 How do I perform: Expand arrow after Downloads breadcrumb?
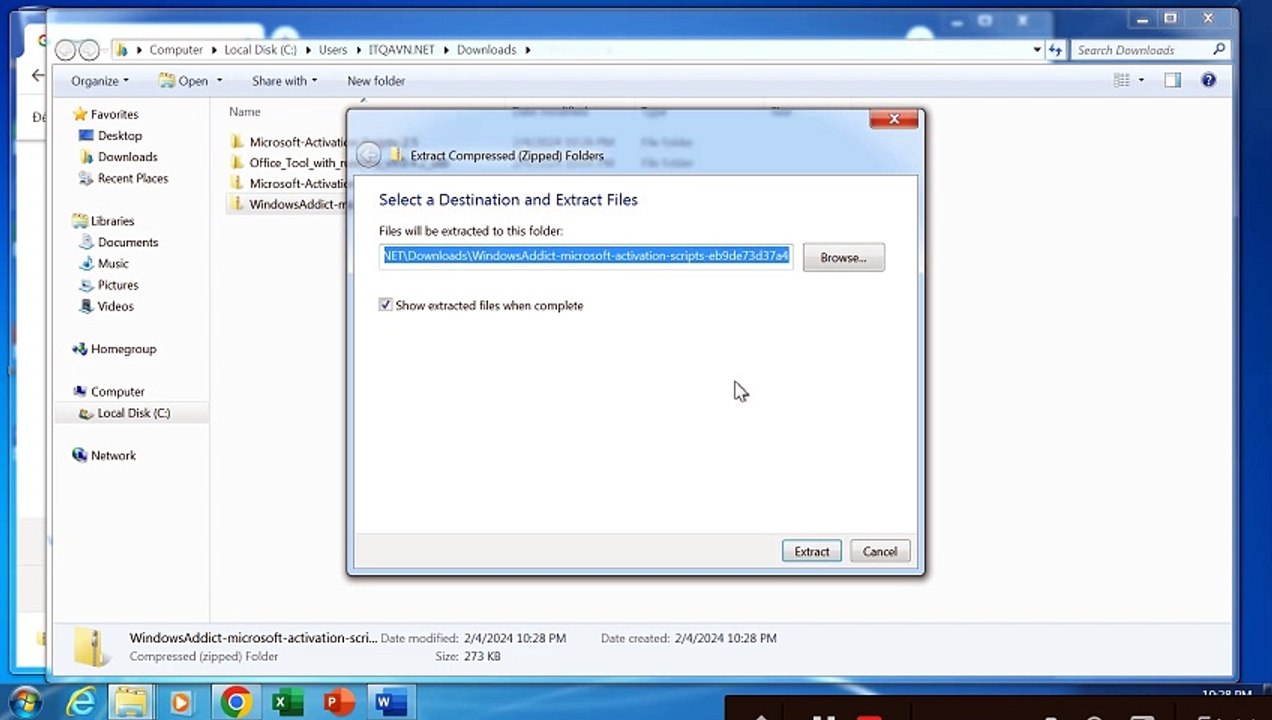[526, 50]
